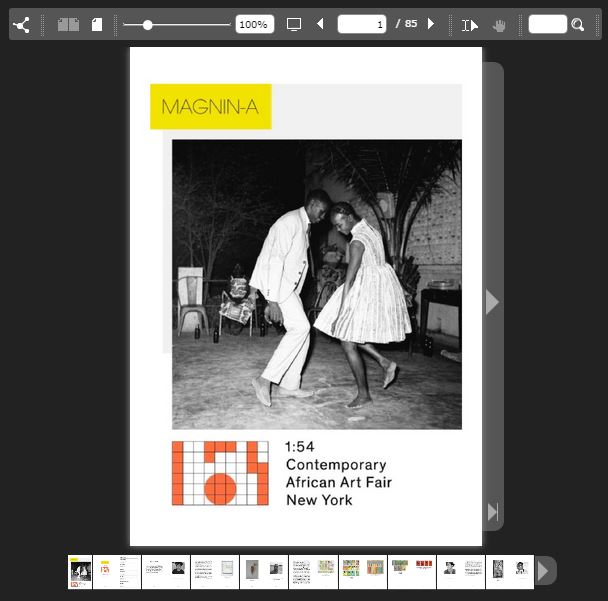Jump to last page with the skip arrow
The image size is (608, 601).
493,512
